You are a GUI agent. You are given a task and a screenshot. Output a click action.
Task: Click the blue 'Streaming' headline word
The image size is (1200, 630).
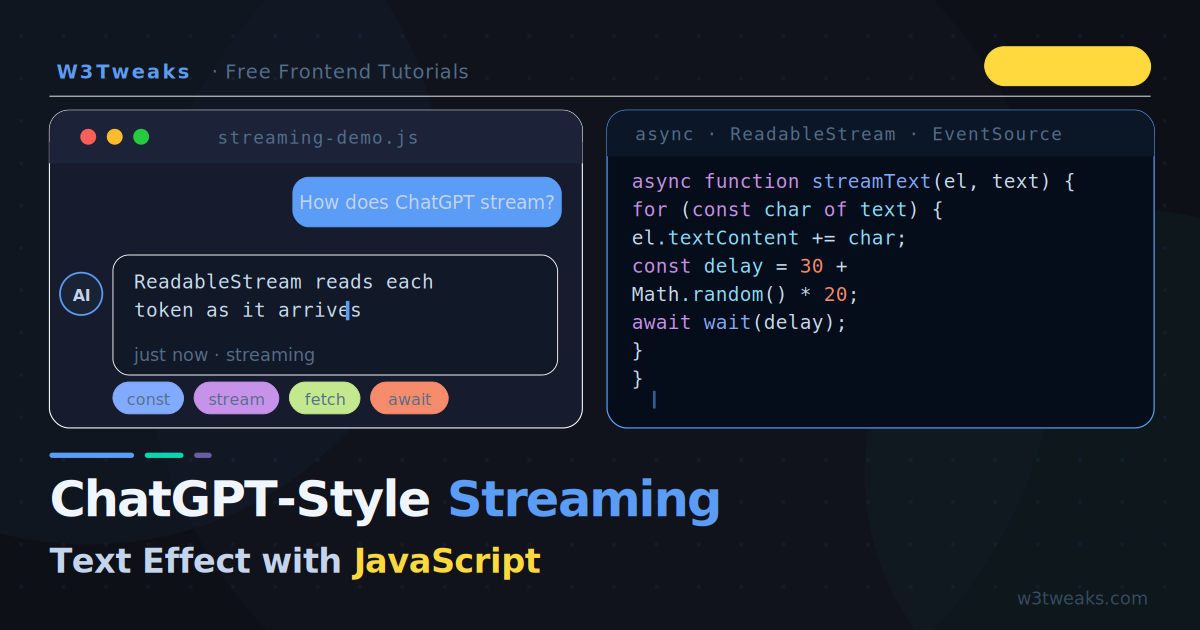[x=584, y=499]
